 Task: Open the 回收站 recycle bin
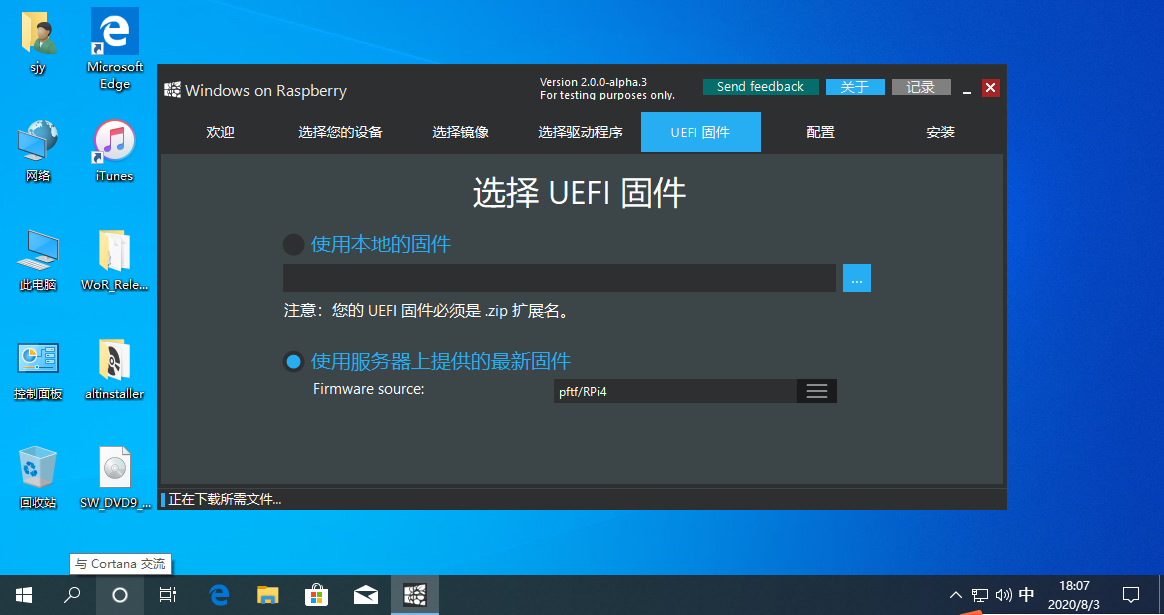pos(38,478)
